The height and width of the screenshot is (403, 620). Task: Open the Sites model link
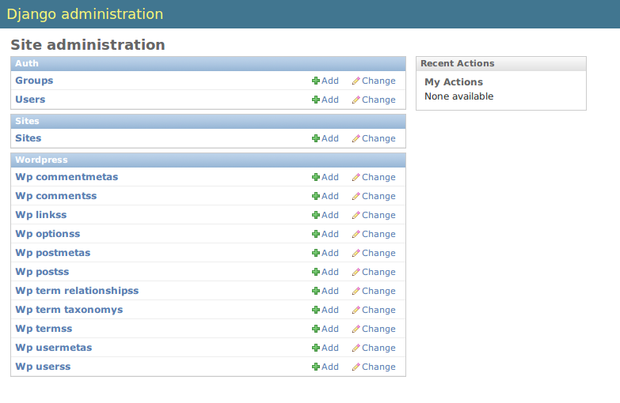pos(28,139)
